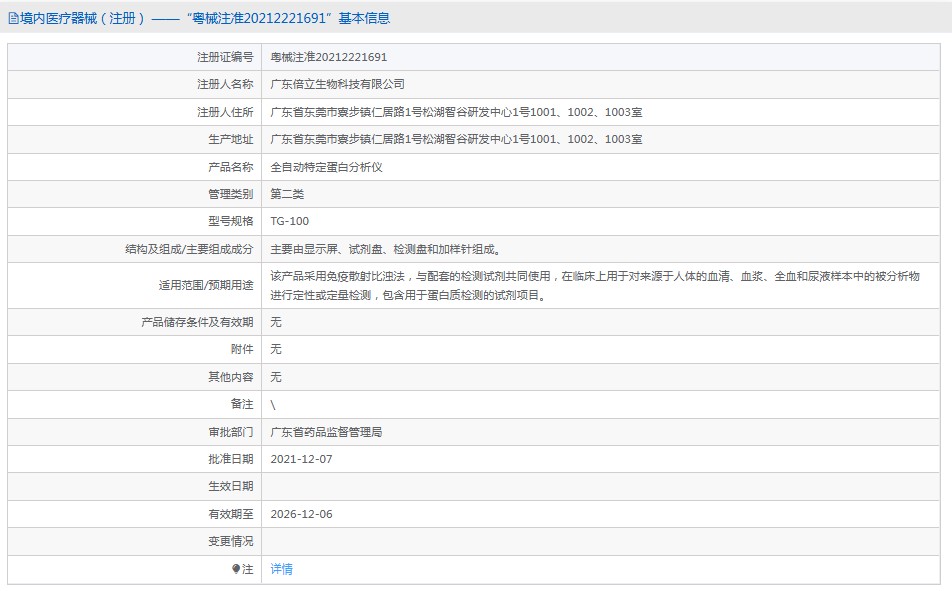Select management class value 第二类
The image size is (952, 591).
287,194
